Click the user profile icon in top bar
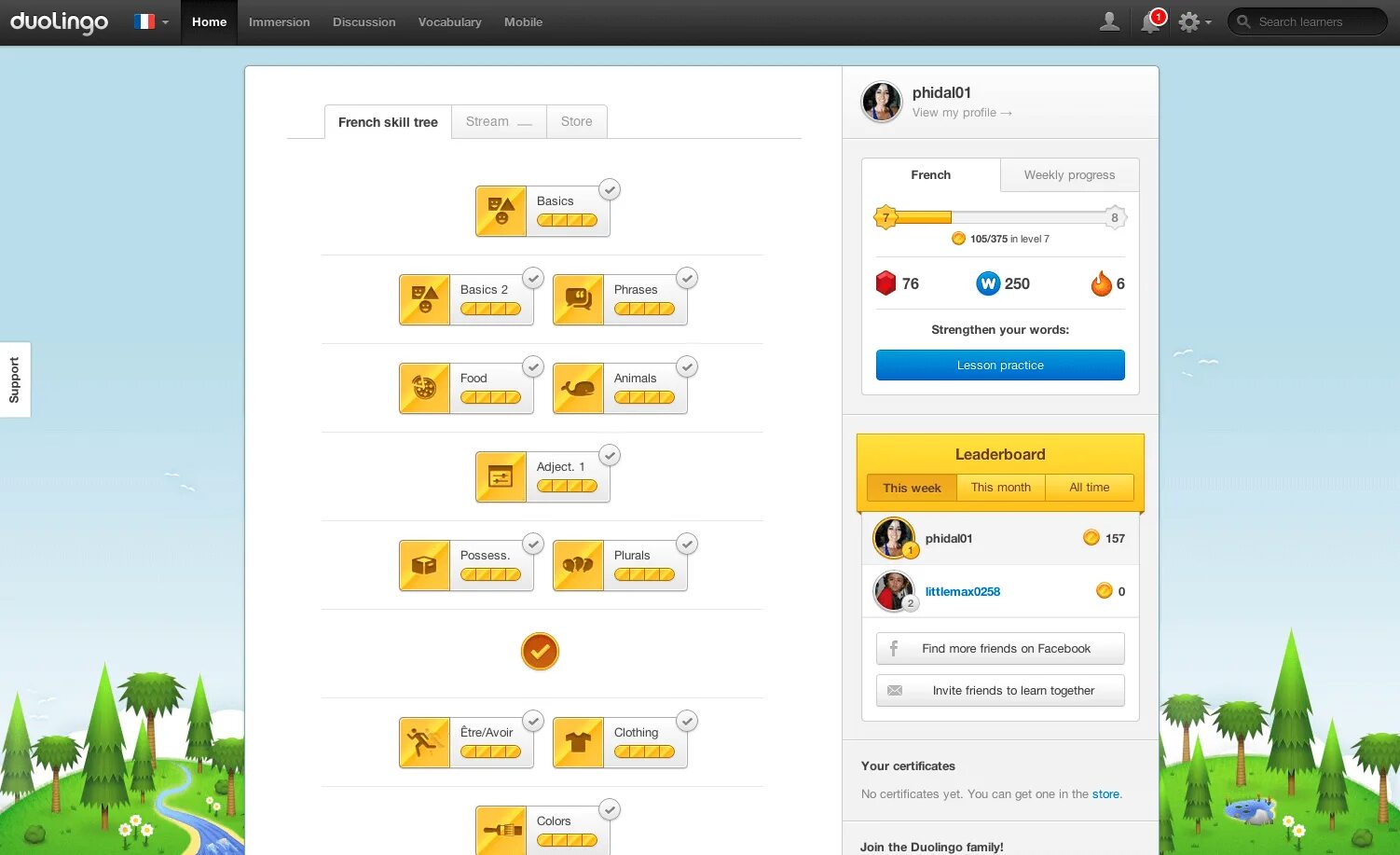This screenshot has width=1400, height=855. 1109,21
